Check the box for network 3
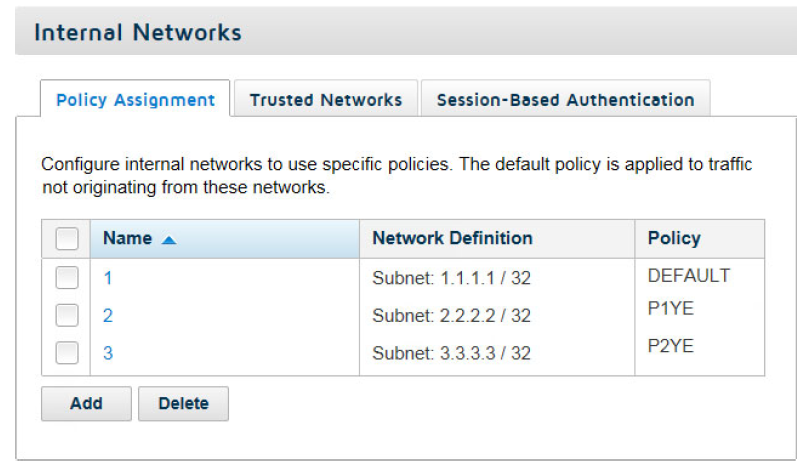This screenshot has height=464, width=807. point(67,353)
